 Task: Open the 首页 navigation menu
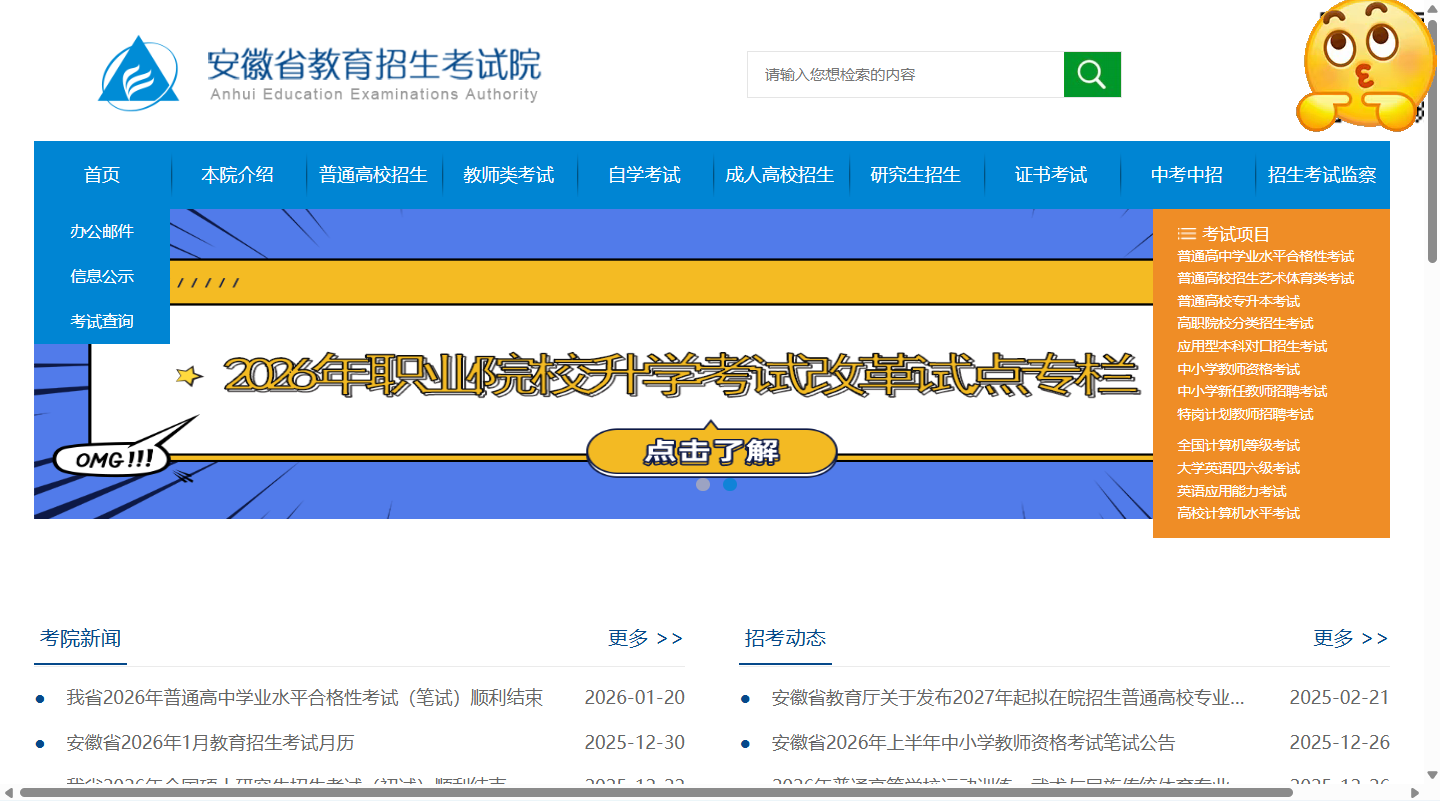102,175
